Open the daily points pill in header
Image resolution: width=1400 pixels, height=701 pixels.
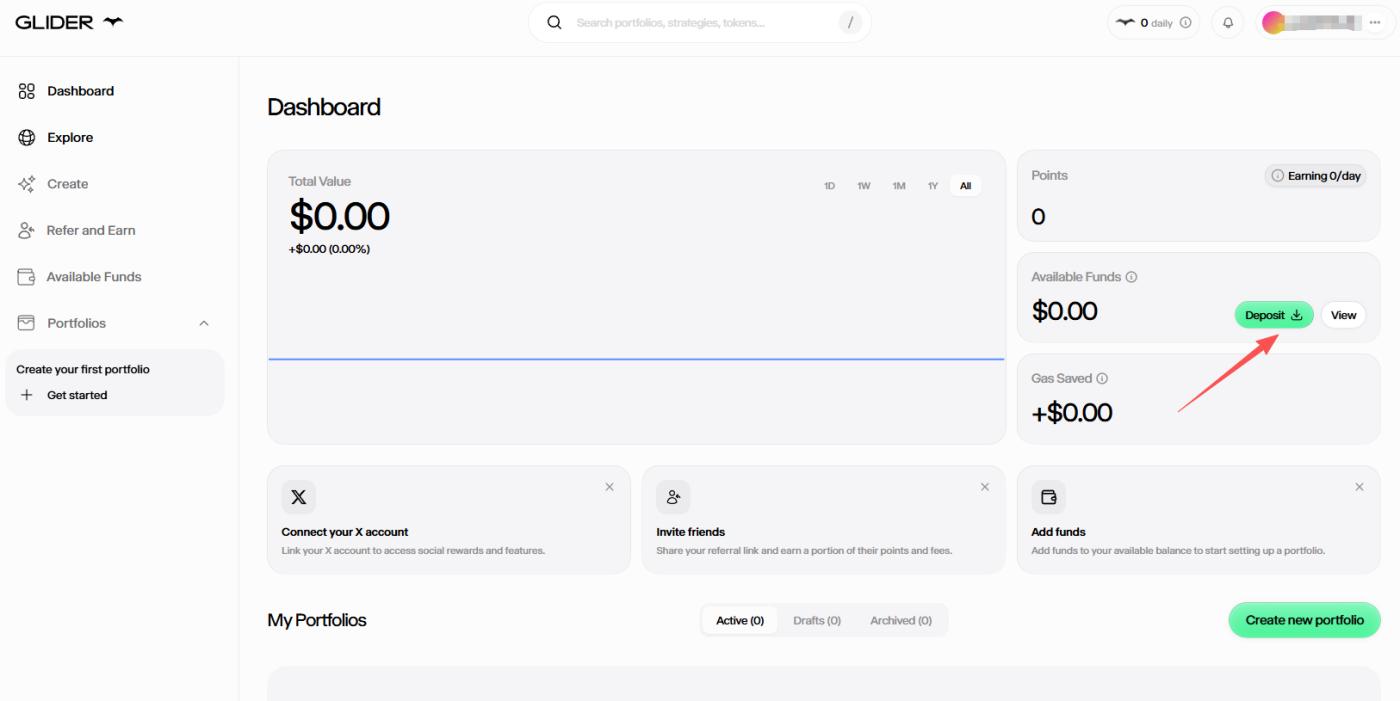(x=1153, y=23)
